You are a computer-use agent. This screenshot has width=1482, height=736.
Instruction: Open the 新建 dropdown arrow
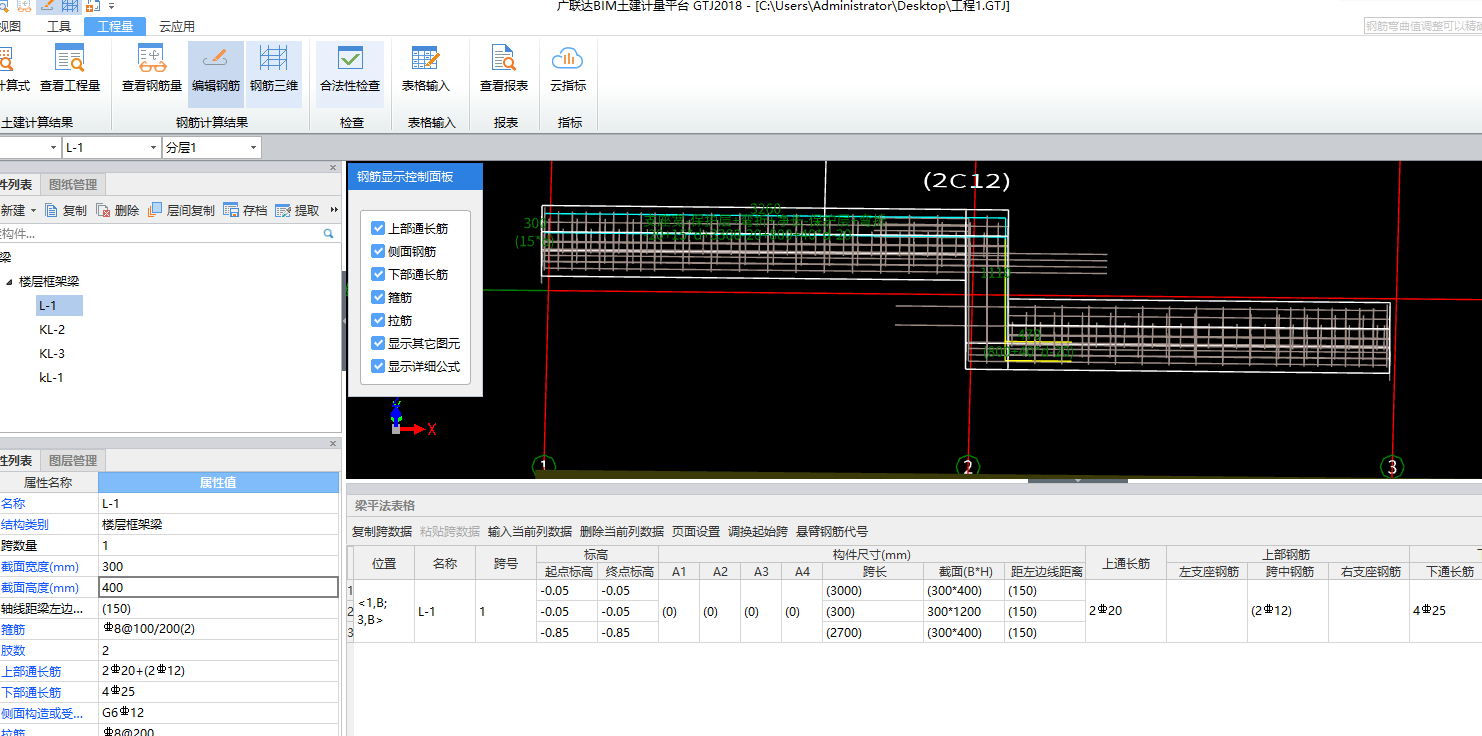pos(33,211)
